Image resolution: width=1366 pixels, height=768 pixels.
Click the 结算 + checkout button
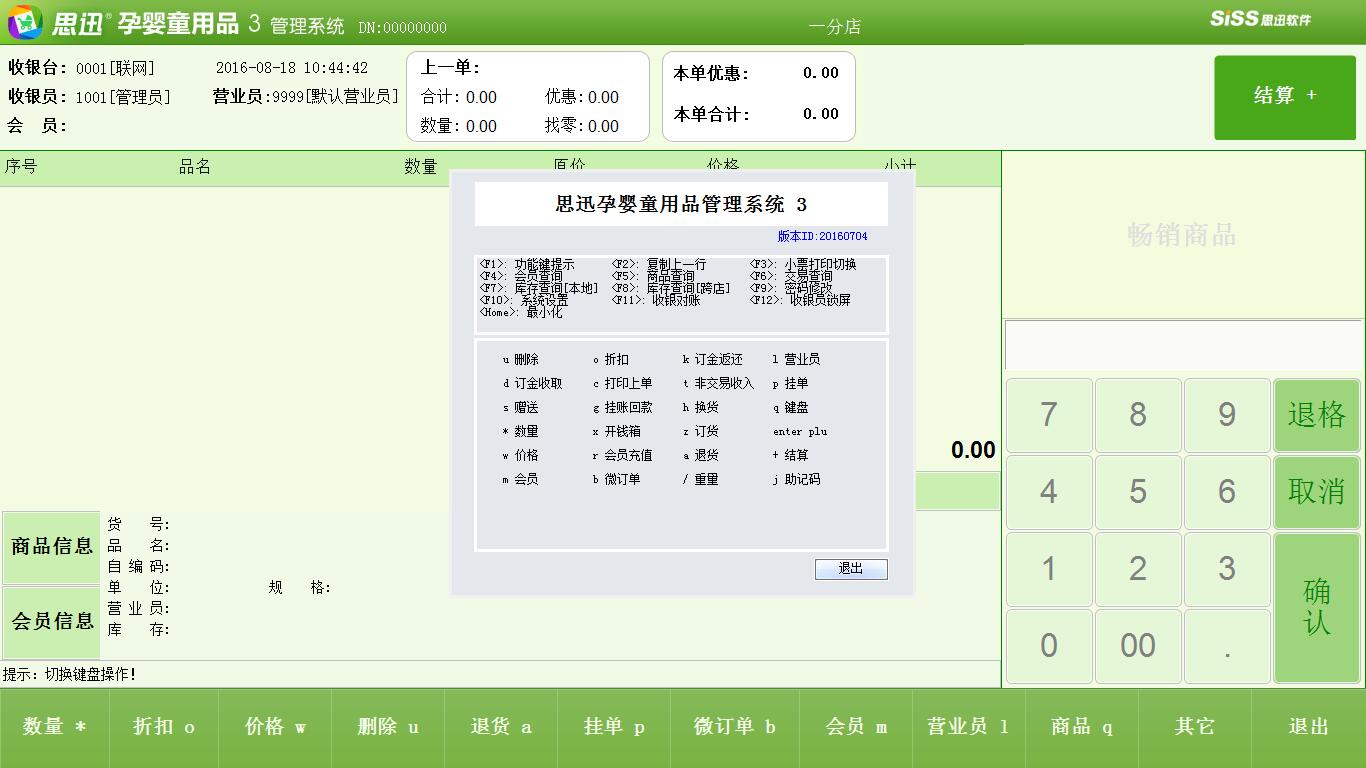[1285, 97]
